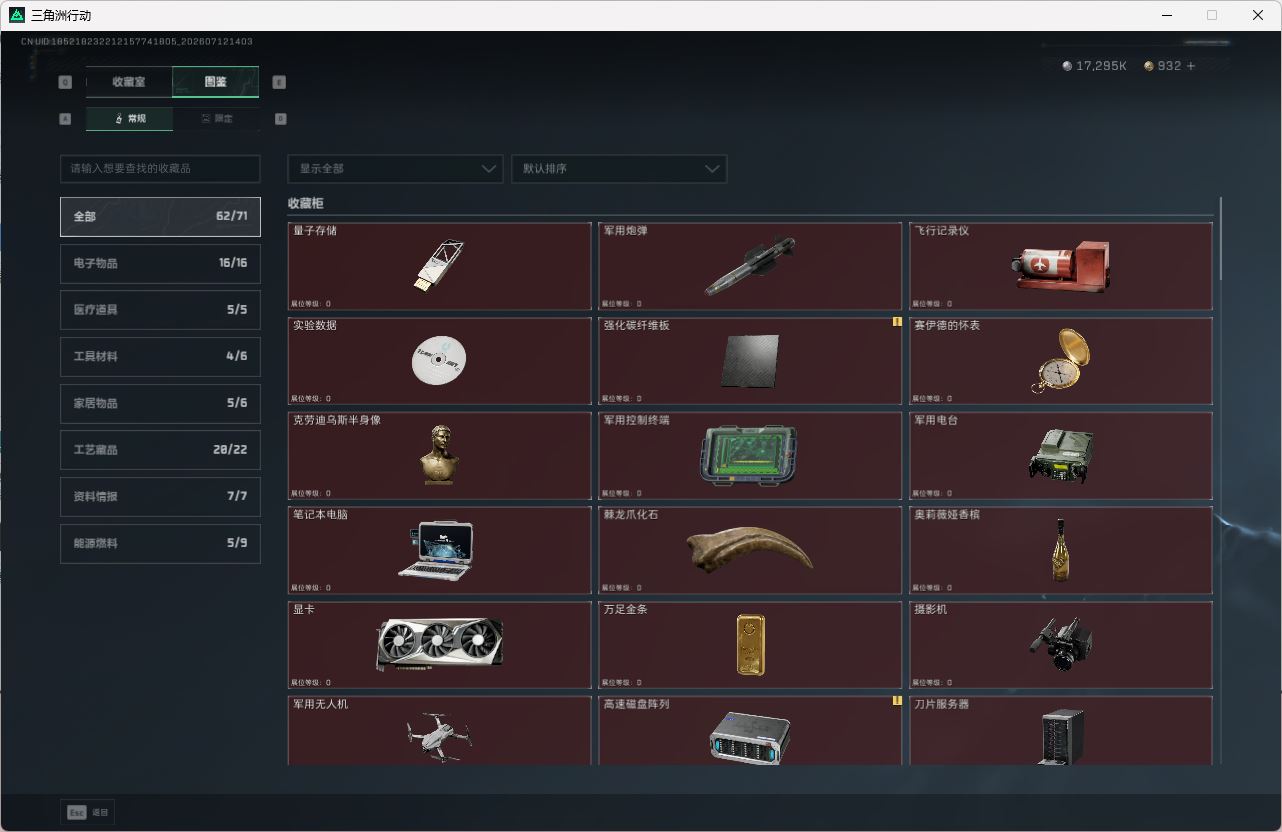Select the 赛伊德的怀表 pocket watch
This screenshot has height=832, width=1282.
pos(1061,361)
